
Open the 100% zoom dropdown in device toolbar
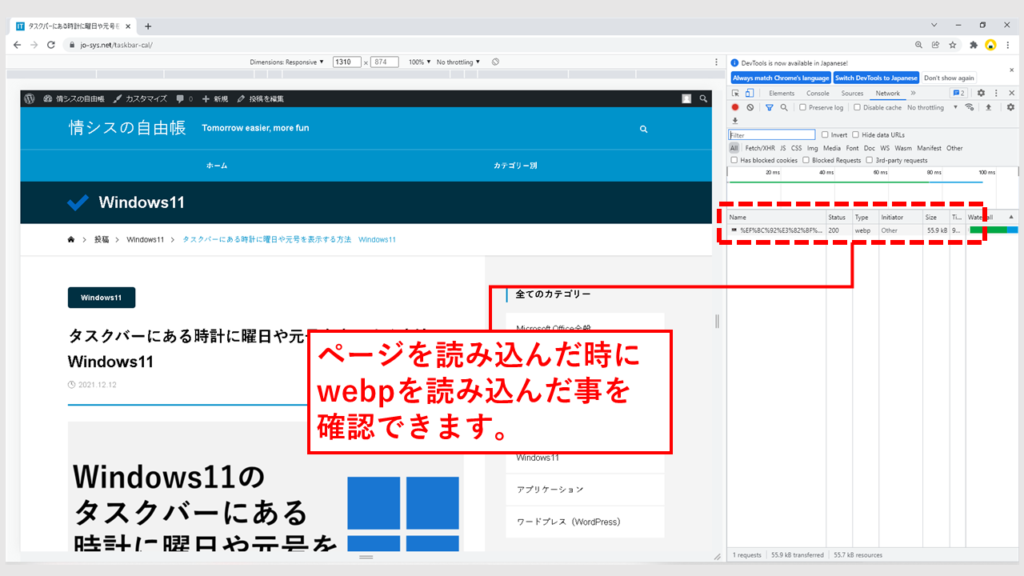pyautogui.click(x=419, y=62)
